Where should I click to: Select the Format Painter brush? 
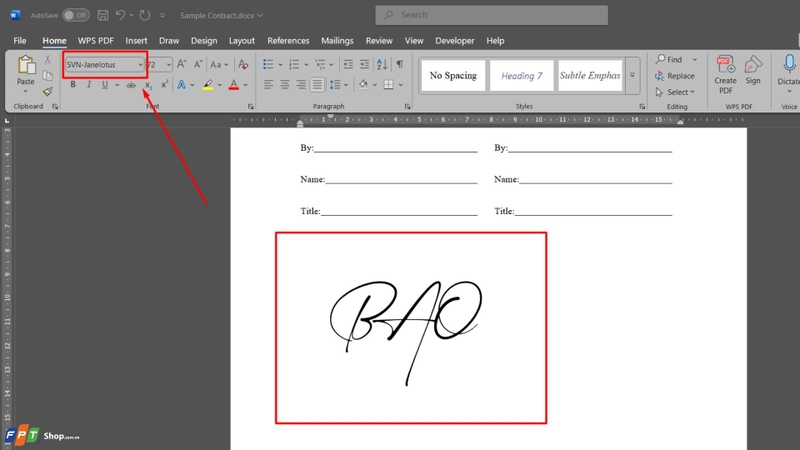47,92
